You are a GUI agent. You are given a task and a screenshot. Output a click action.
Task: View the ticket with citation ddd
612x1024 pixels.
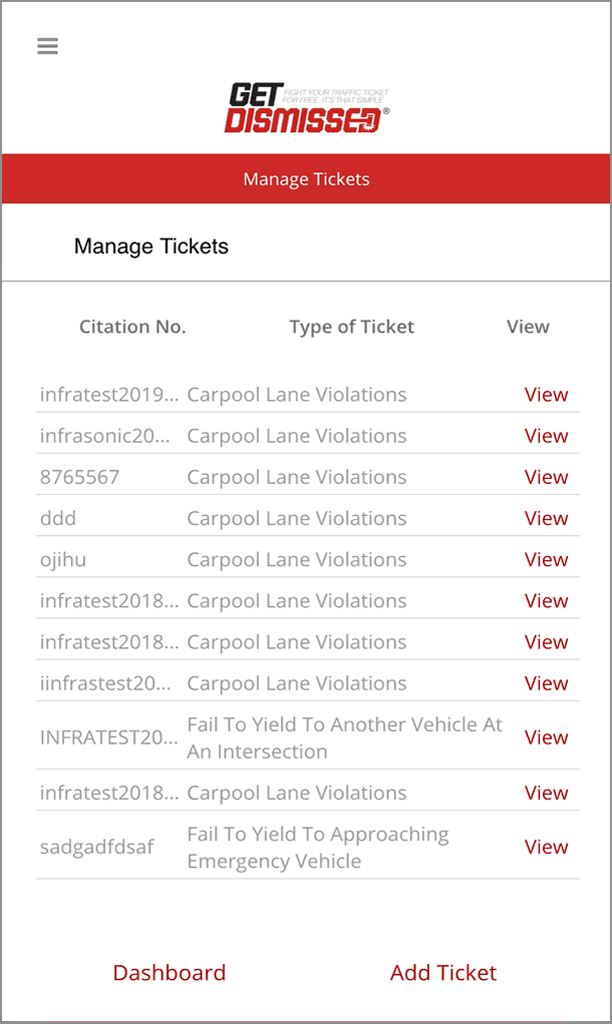tap(546, 518)
